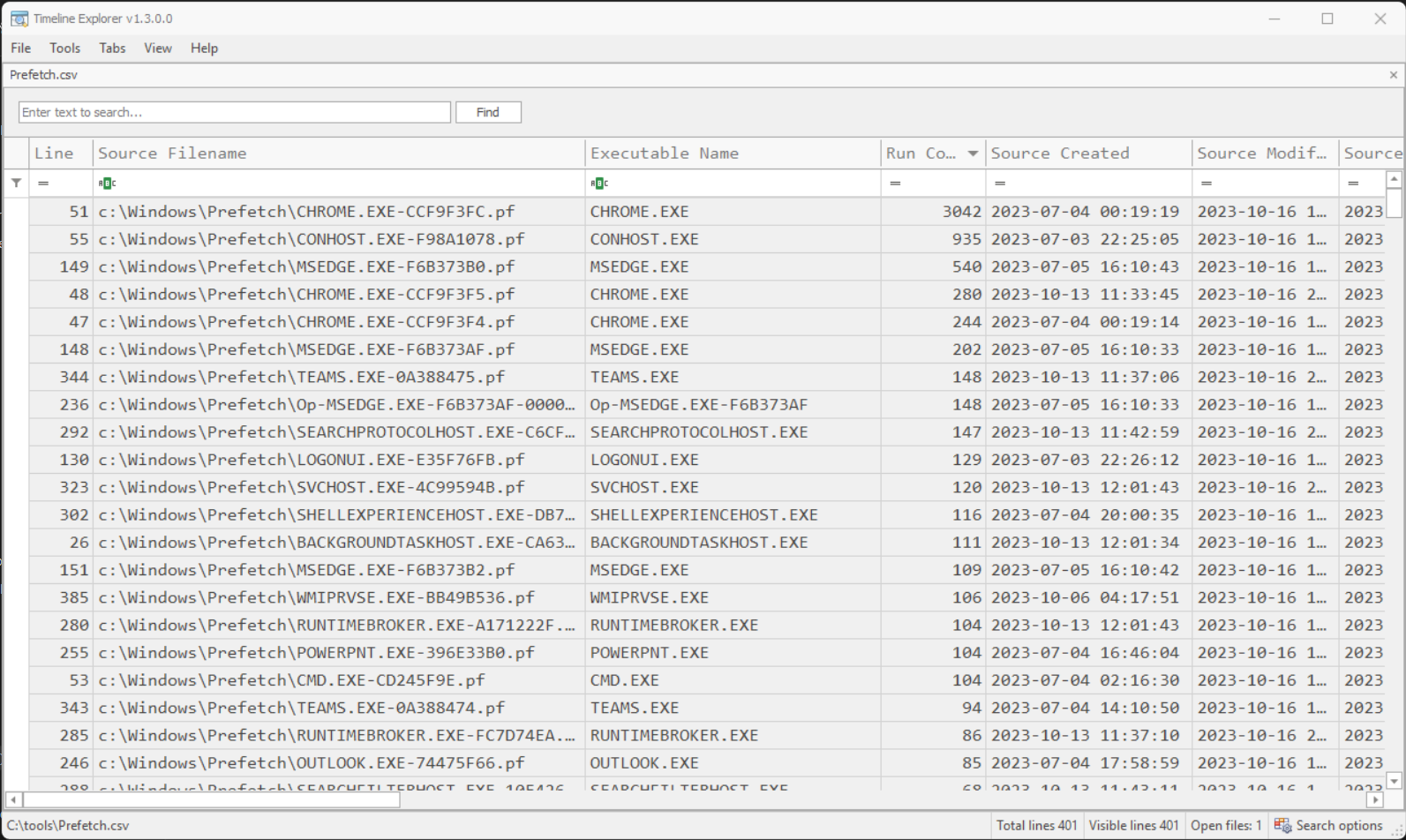Open the Tools menu
This screenshot has height=840, width=1406.
[64, 48]
